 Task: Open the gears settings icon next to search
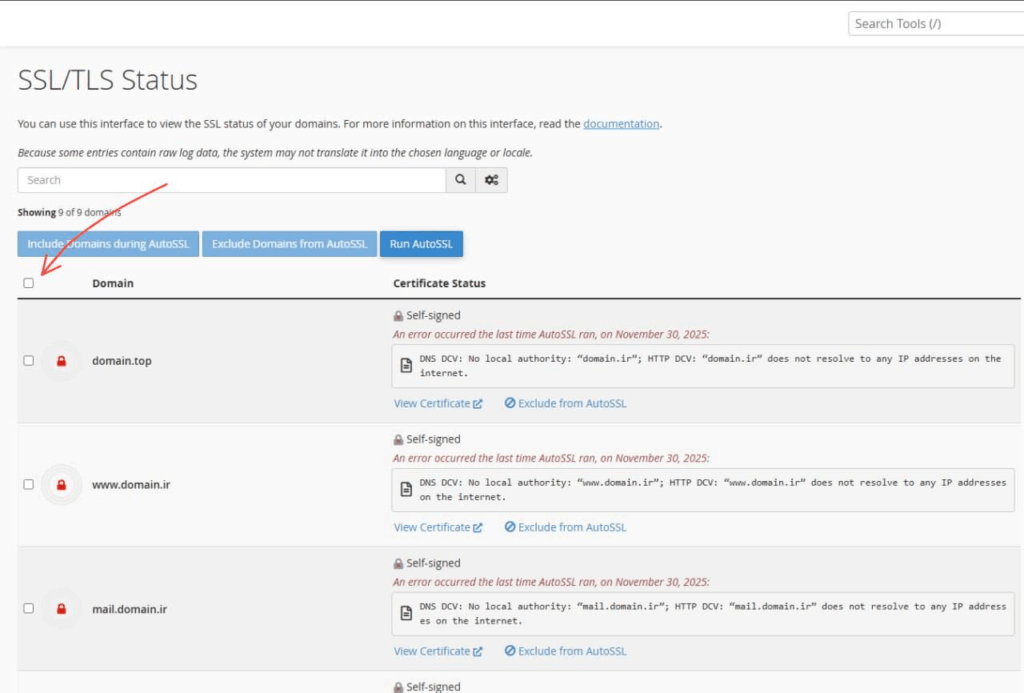[491, 180]
